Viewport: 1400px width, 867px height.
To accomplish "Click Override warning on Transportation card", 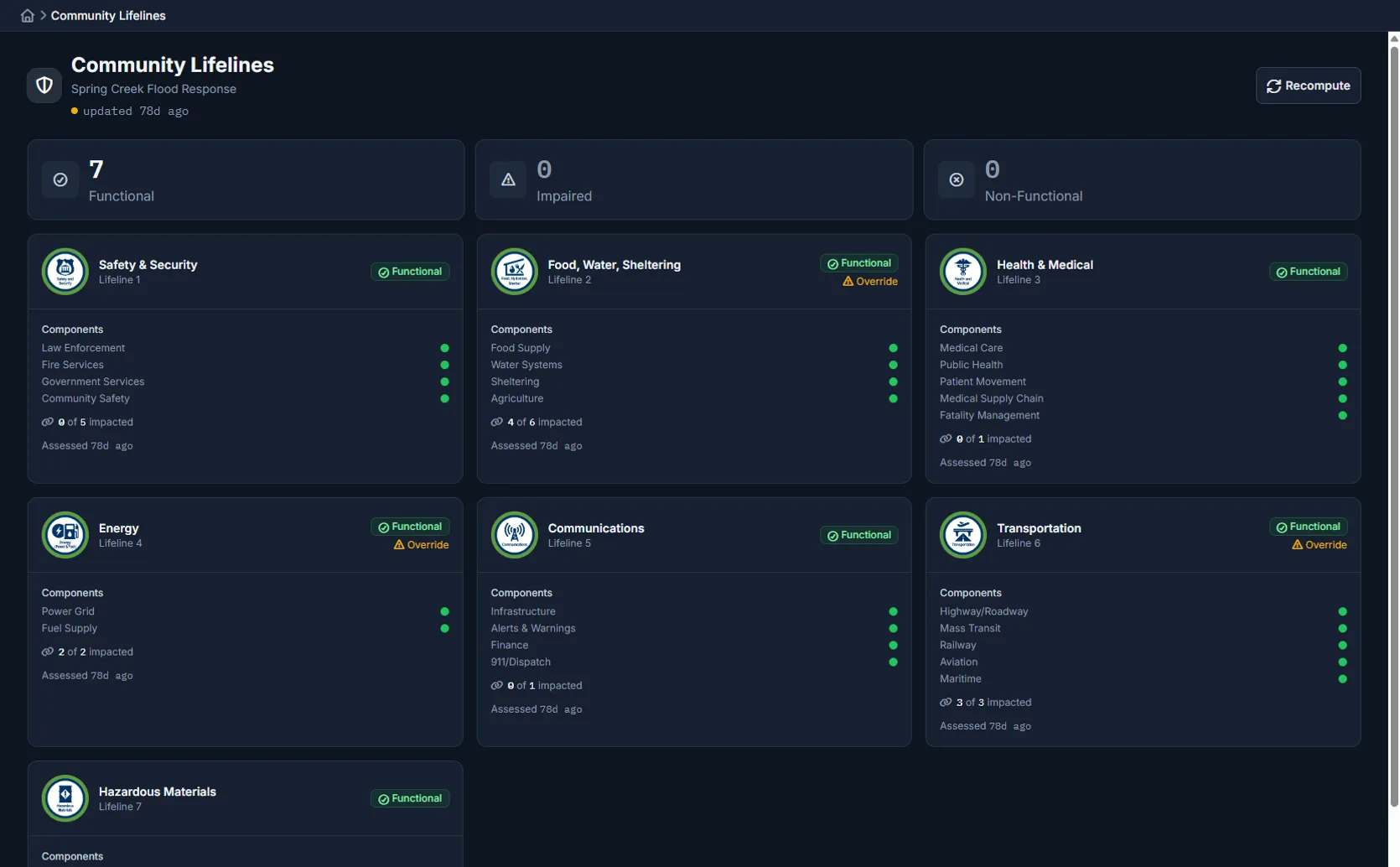I will pyautogui.click(x=1320, y=545).
